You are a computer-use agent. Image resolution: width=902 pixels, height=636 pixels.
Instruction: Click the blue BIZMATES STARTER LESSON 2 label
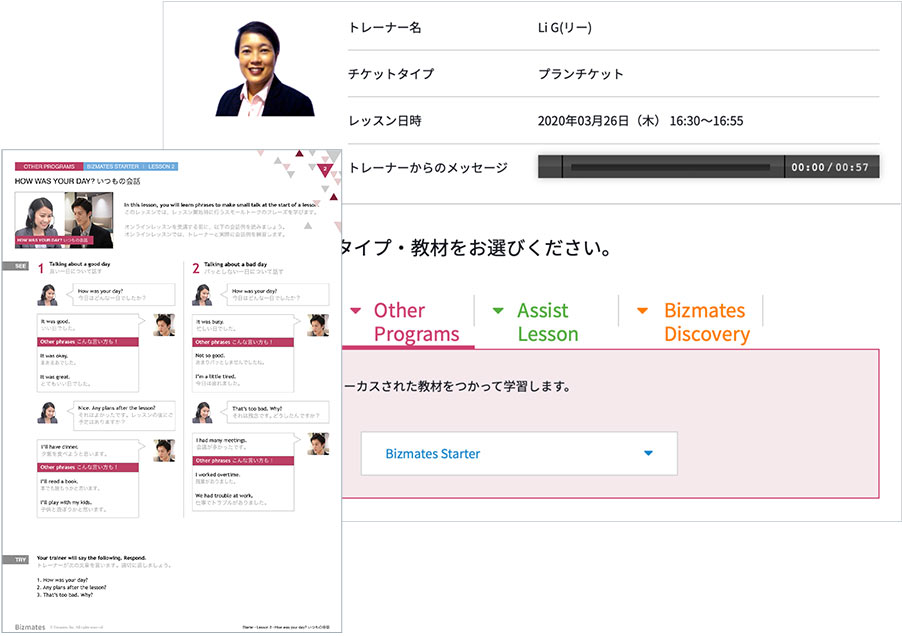pyautogui.click(x=130, y=165)
